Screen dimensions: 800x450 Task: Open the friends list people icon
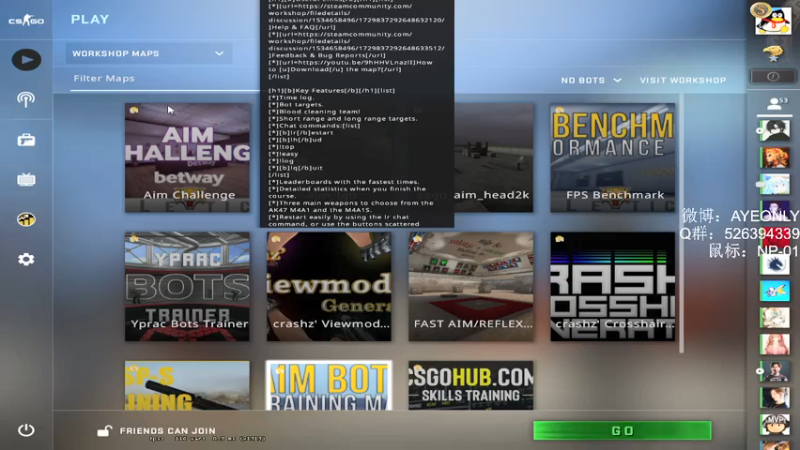pyautogui.click(x=774, y=104)
